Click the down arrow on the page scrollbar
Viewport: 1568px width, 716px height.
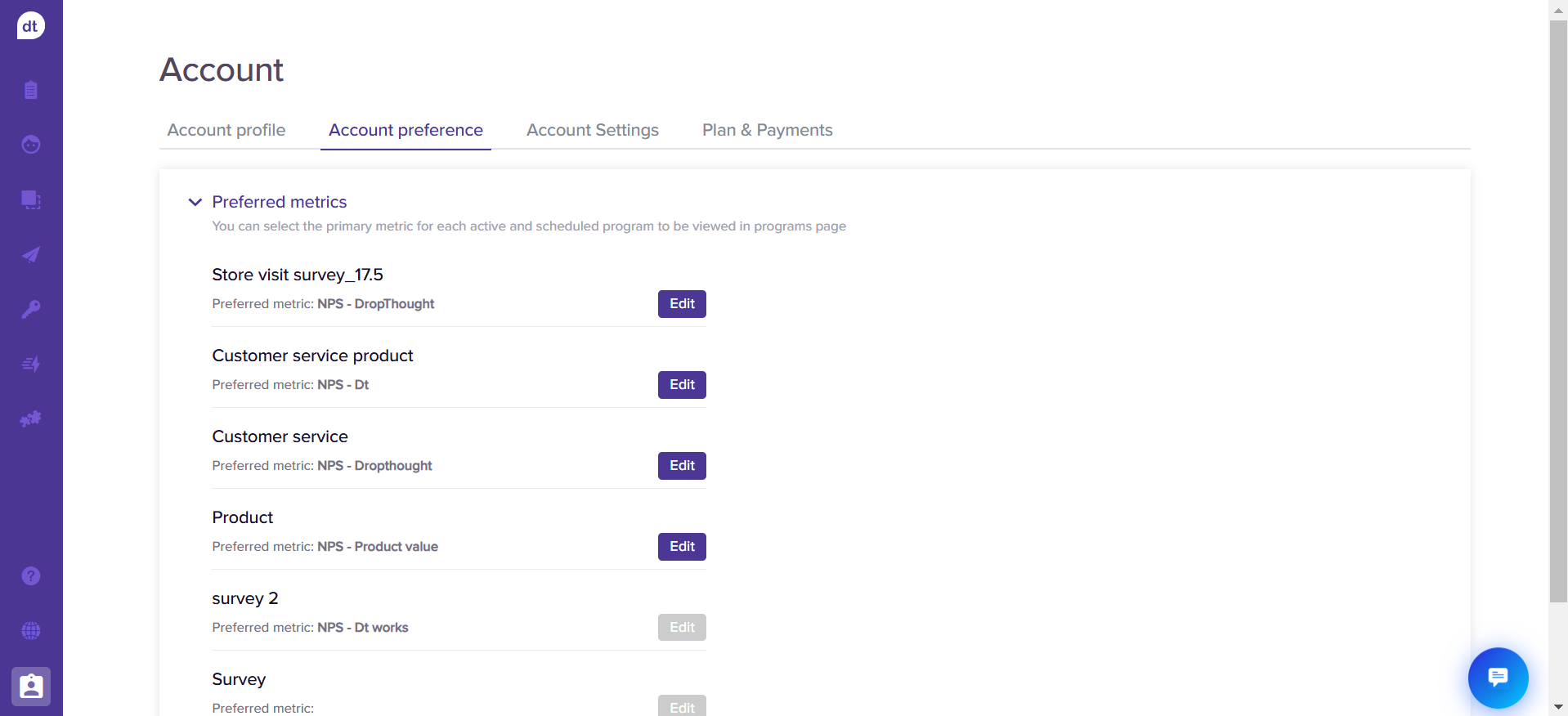pos(1558,707)
